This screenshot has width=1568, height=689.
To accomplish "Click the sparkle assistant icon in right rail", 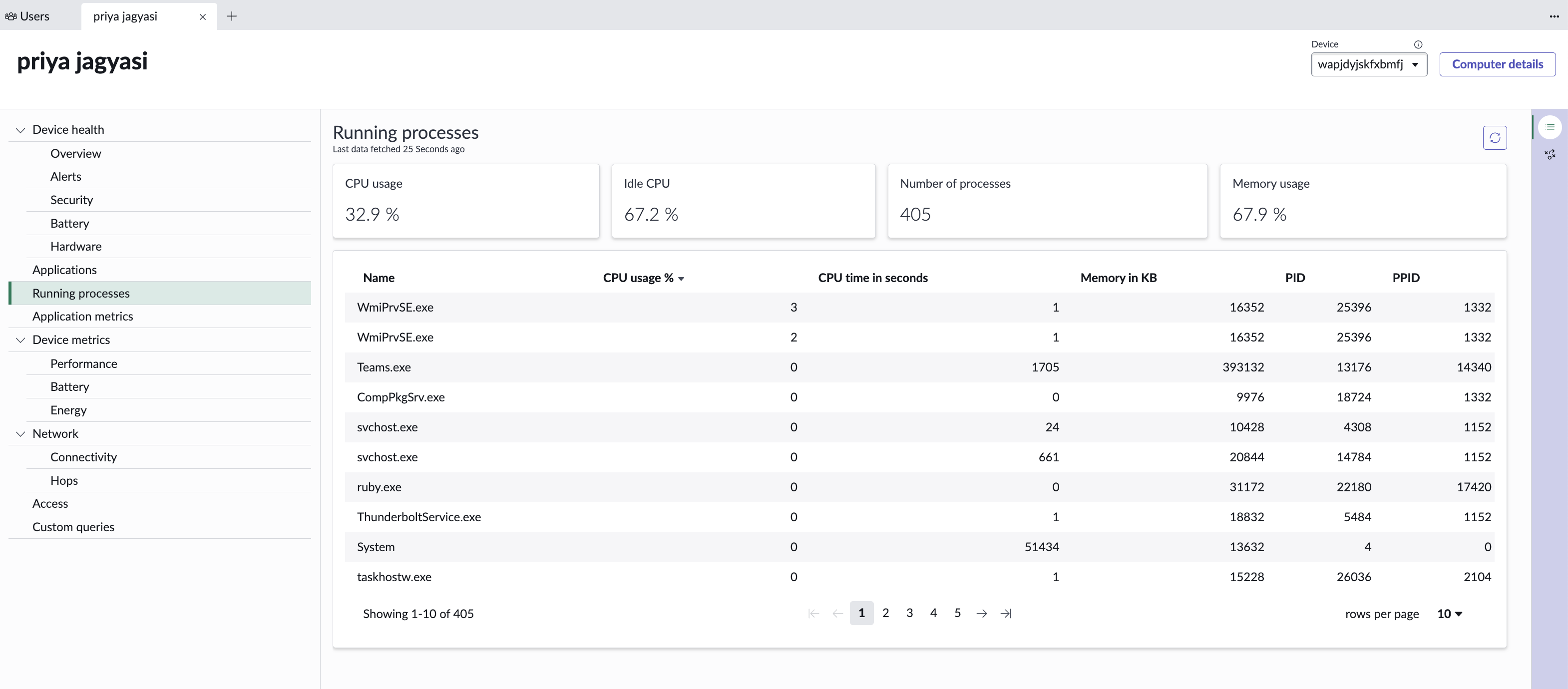I will [x=1550, y=155].
